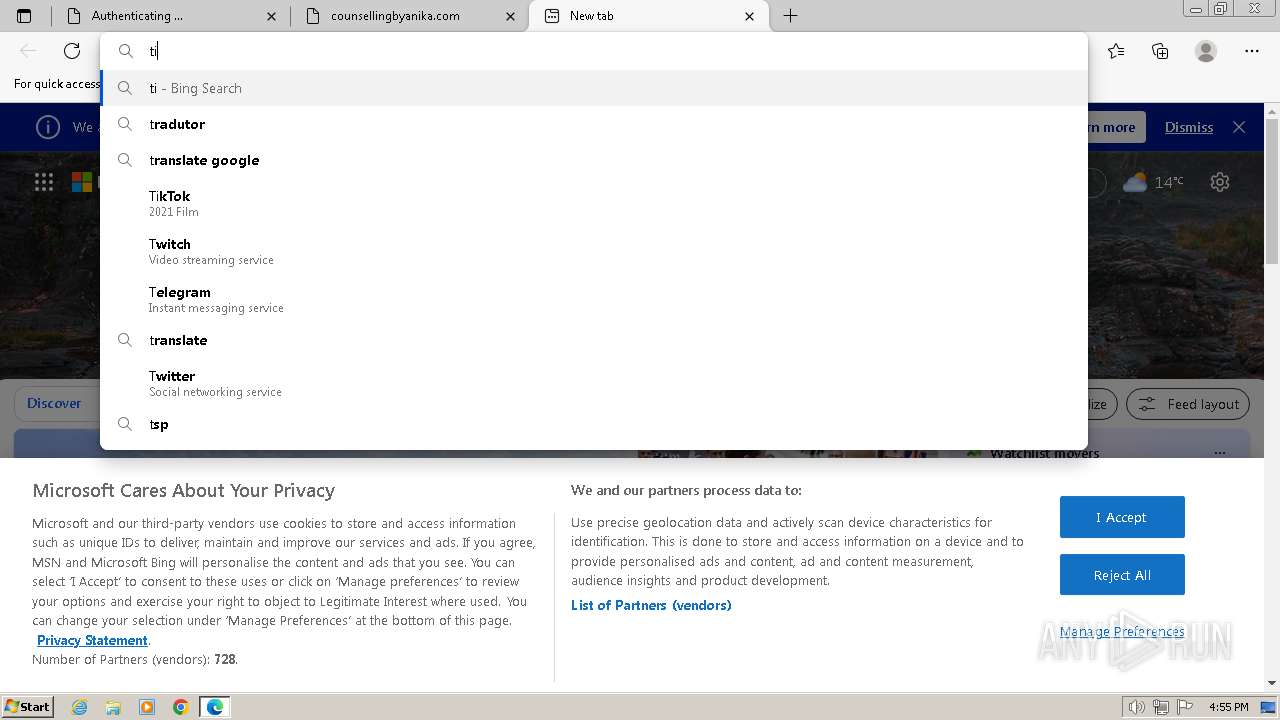Screen dimensions: 1280x720
Task: Pick the TikTok 2021 Film suggestion
Action: (594, 203)
